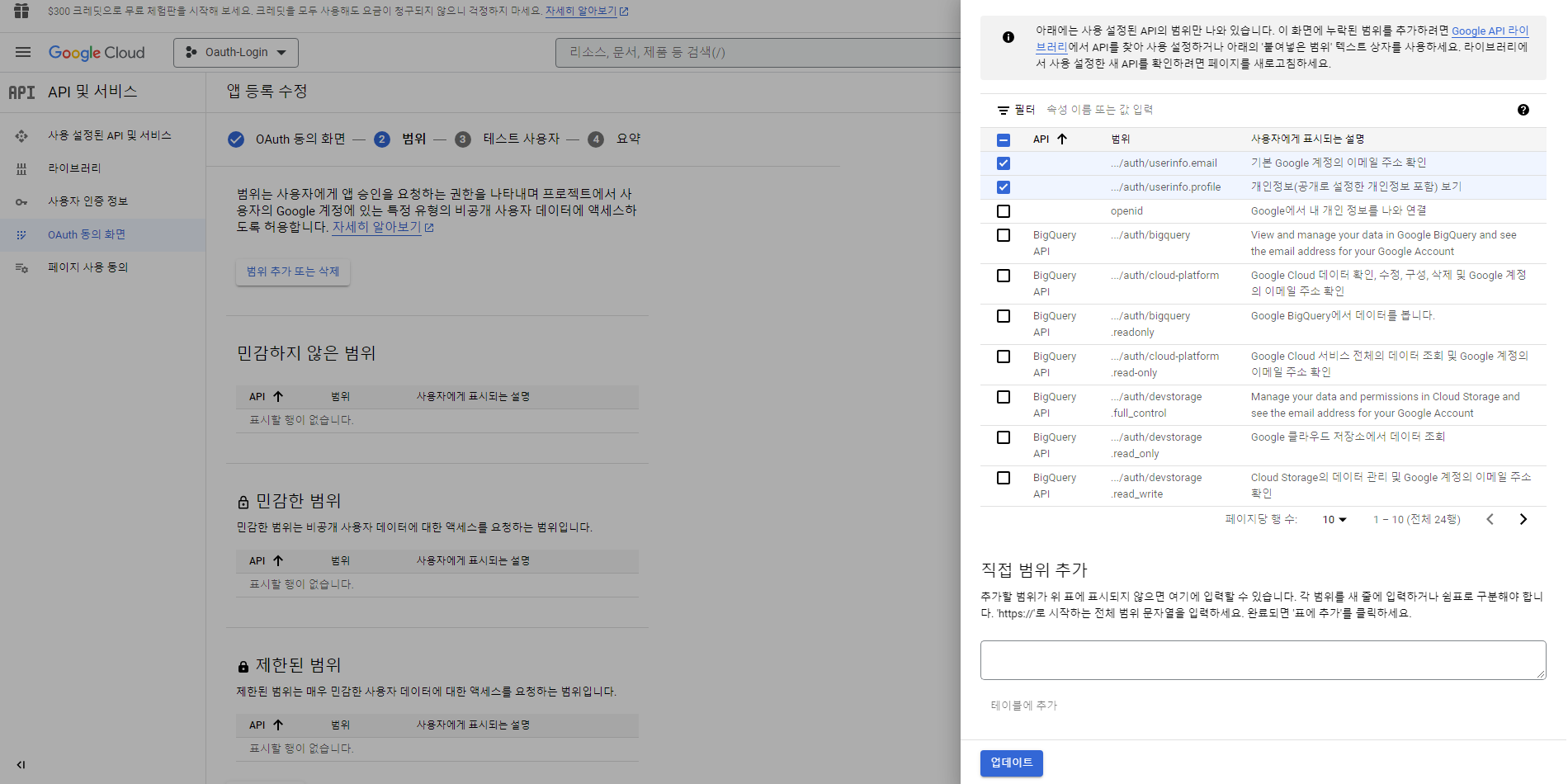1568x784 pixels.
Task: Sort 민감하지 않은 범위 table by API arrow
Action: 278,396
